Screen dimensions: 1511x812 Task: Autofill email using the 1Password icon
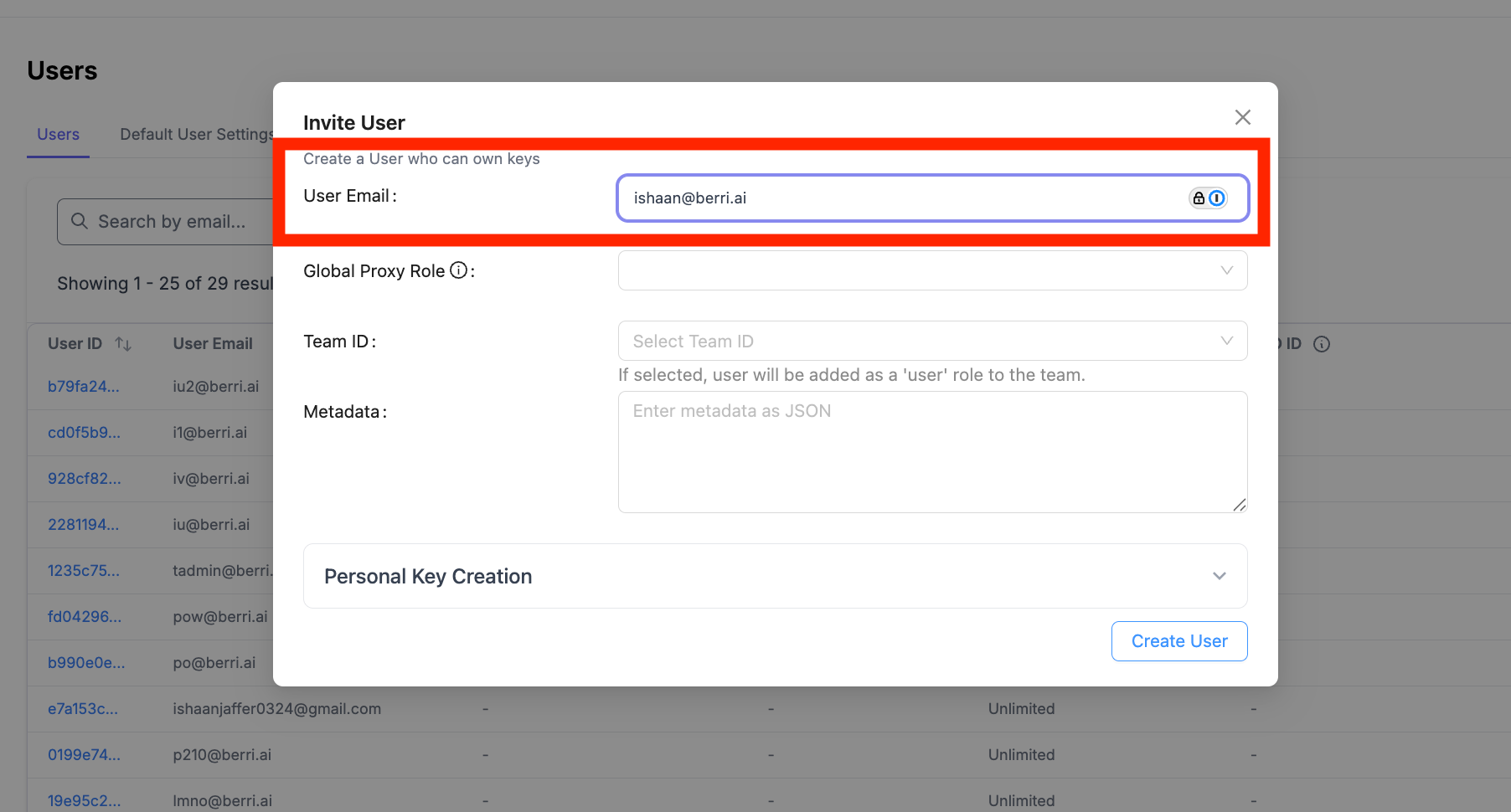1216,198
